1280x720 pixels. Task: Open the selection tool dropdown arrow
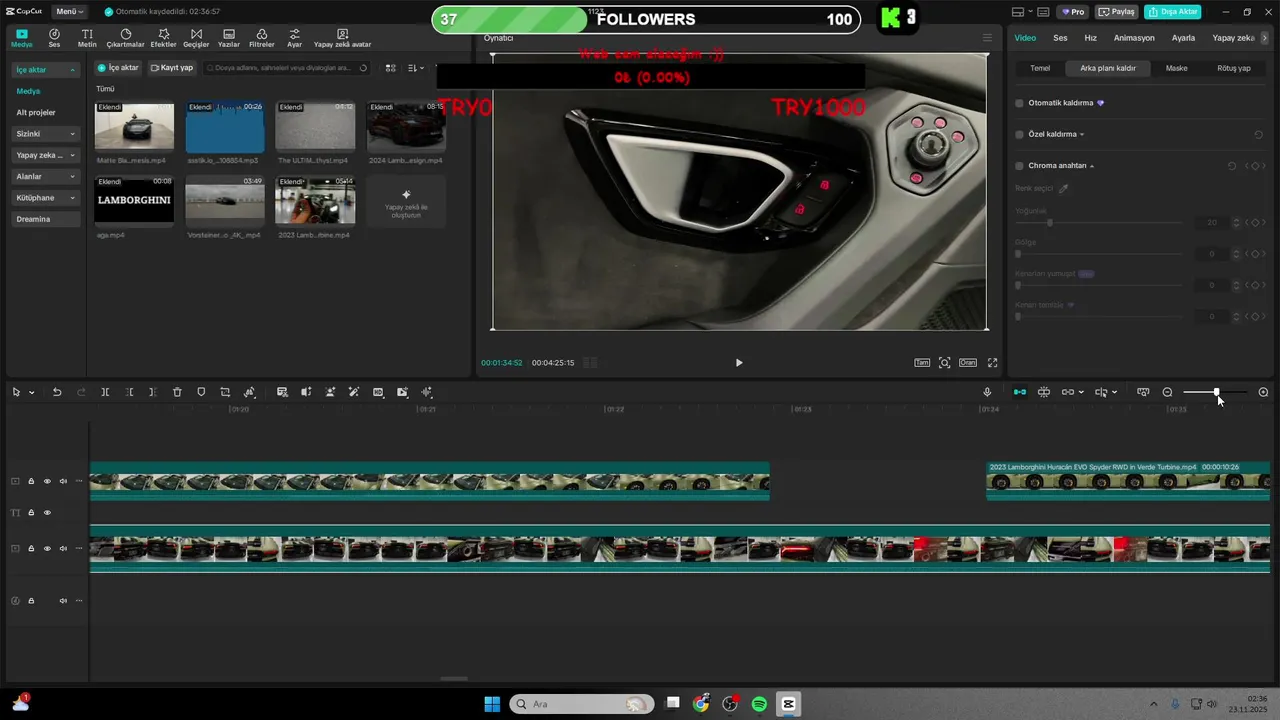tap(31, 392)
